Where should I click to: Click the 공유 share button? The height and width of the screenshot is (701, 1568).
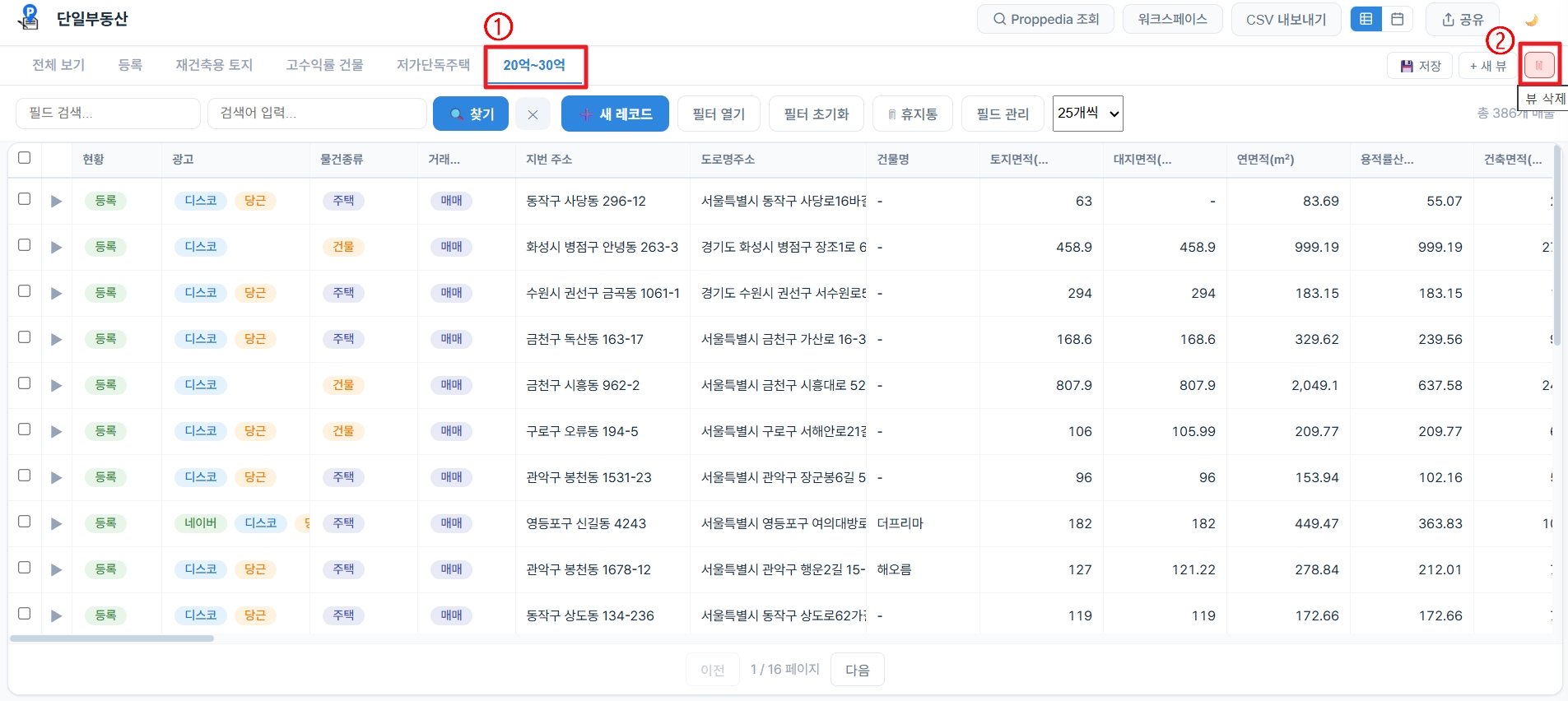tap(1463, 19)
